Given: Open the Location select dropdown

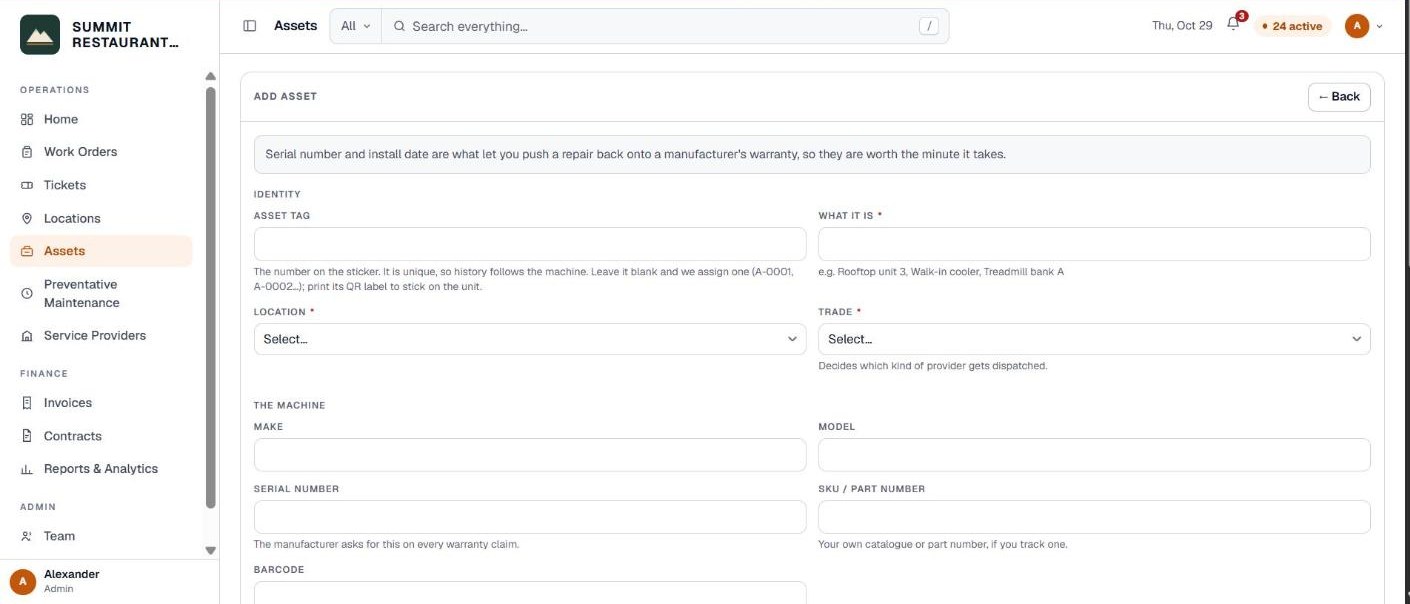Looking at the screenshot, I should click(530, 339).
